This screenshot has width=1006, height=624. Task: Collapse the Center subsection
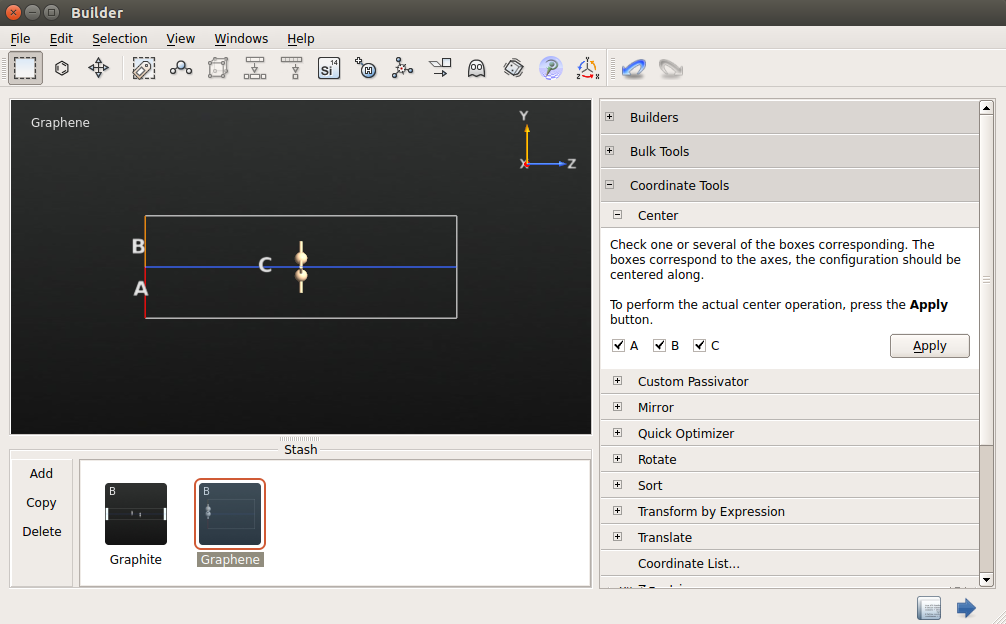click(617, 215)
